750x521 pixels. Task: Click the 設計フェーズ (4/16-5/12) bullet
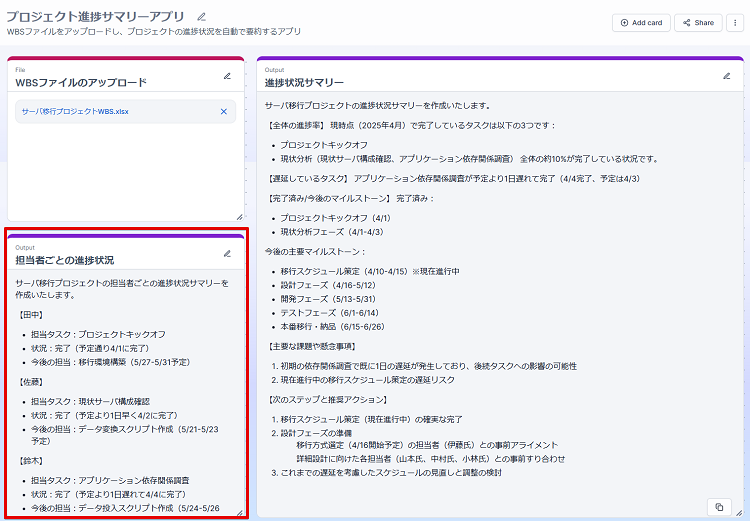pos(328,285)
